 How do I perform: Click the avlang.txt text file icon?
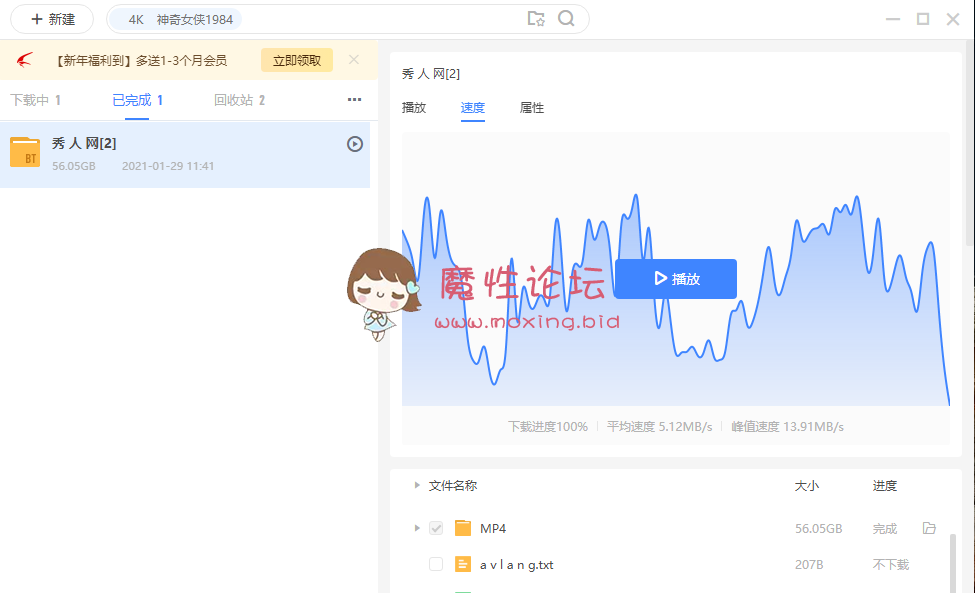pyautogui.click(x=463, y=564)
